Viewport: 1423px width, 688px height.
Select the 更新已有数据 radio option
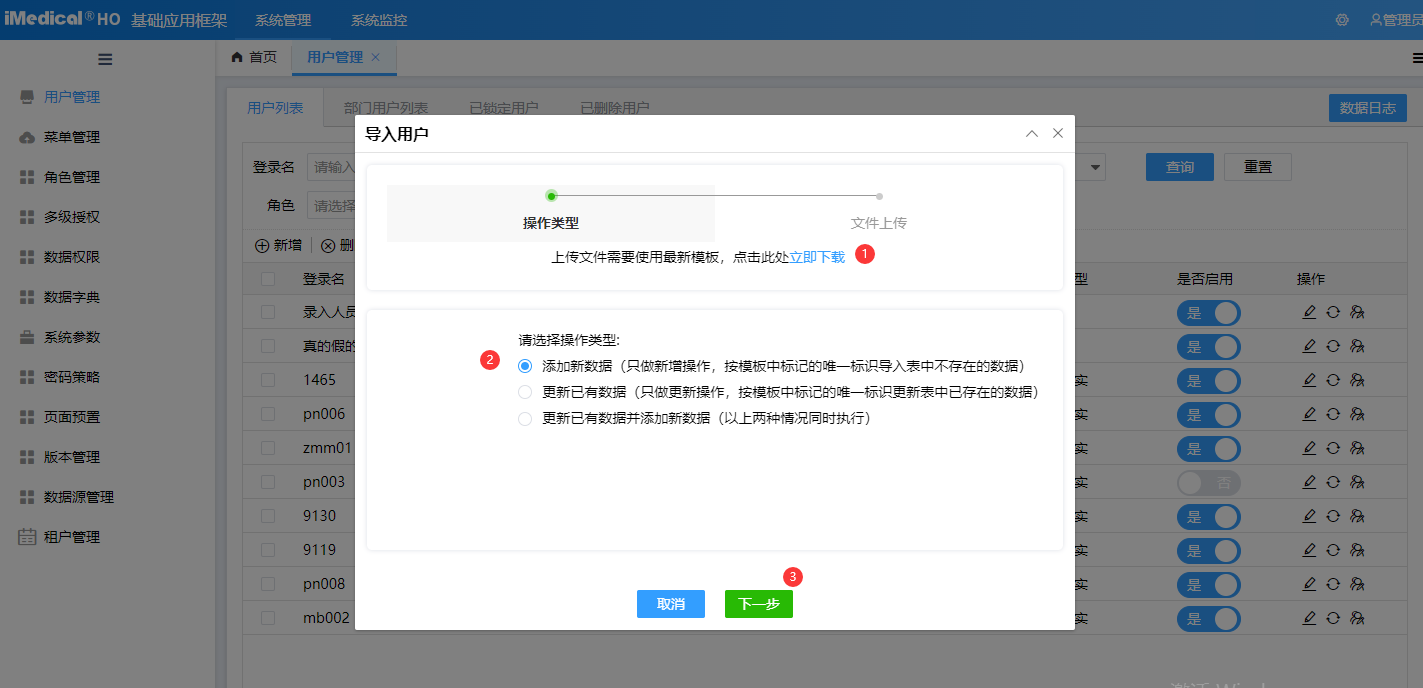[524, 391]
